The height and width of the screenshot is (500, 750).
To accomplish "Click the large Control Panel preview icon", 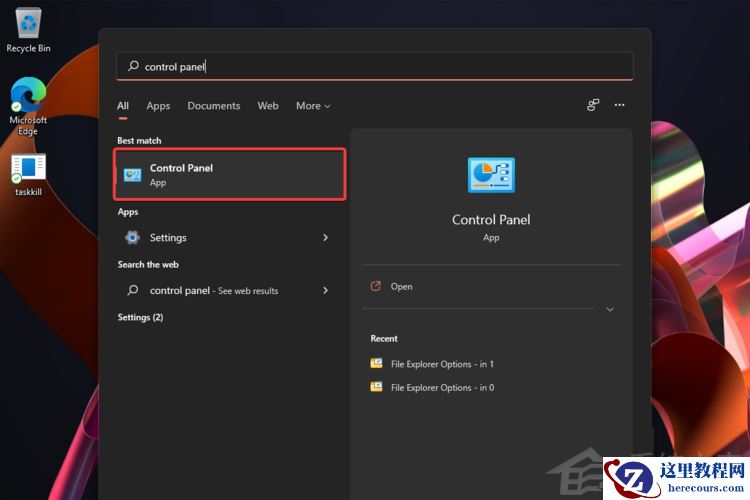I will pyautogui.click(x=491, y=175).
